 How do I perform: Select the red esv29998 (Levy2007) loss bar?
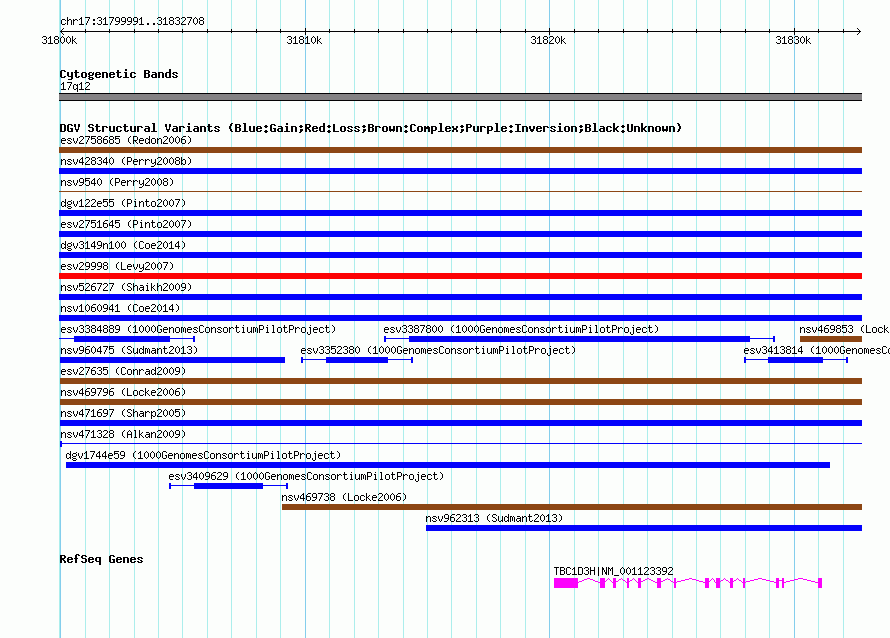(460, 276)
